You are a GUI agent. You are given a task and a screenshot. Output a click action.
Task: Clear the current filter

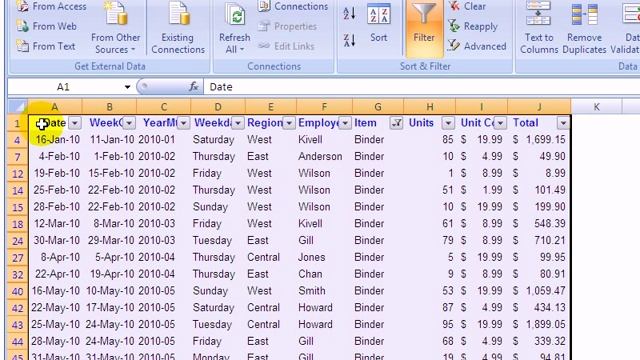(x=467, y=7)
